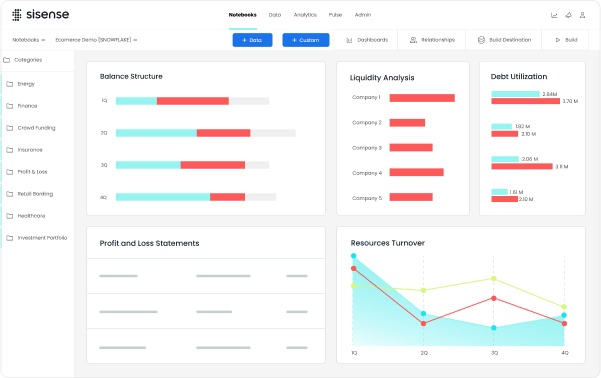
Task: Switch to the Analytics tab
Action: coord(305,15)
